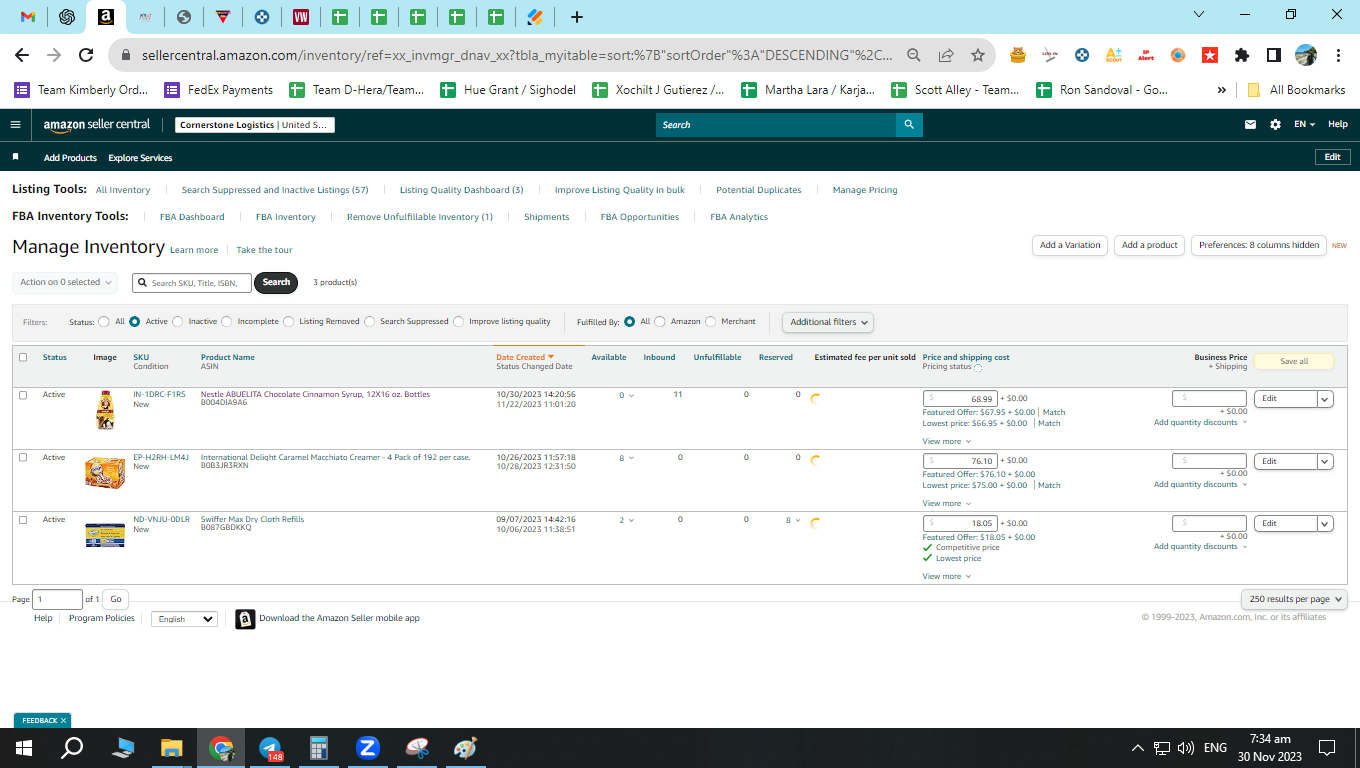Reload the page with browser refresh icon
The height and width of the screenshot is (768, 1360).
pos(86,55)
